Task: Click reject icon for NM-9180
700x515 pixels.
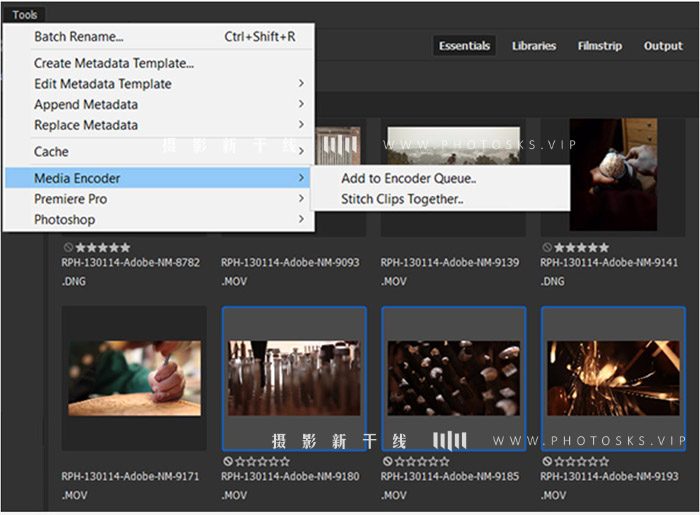Action: 228,461
